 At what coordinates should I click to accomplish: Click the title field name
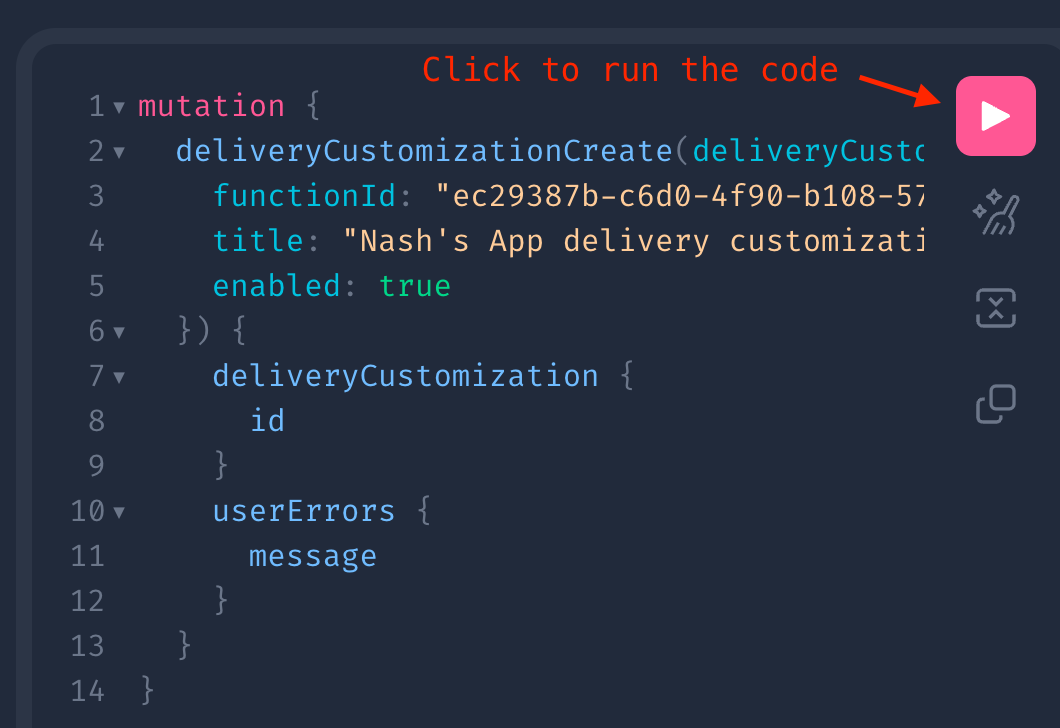coord(258,241)
